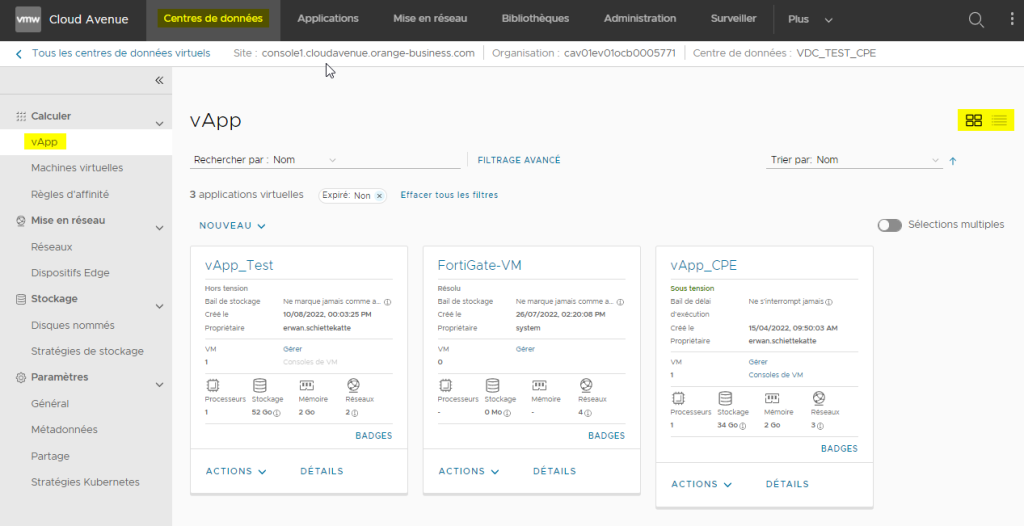
Task: Click Réseaux icon in vApp_CPE card
Action: (x=819, y=398)
